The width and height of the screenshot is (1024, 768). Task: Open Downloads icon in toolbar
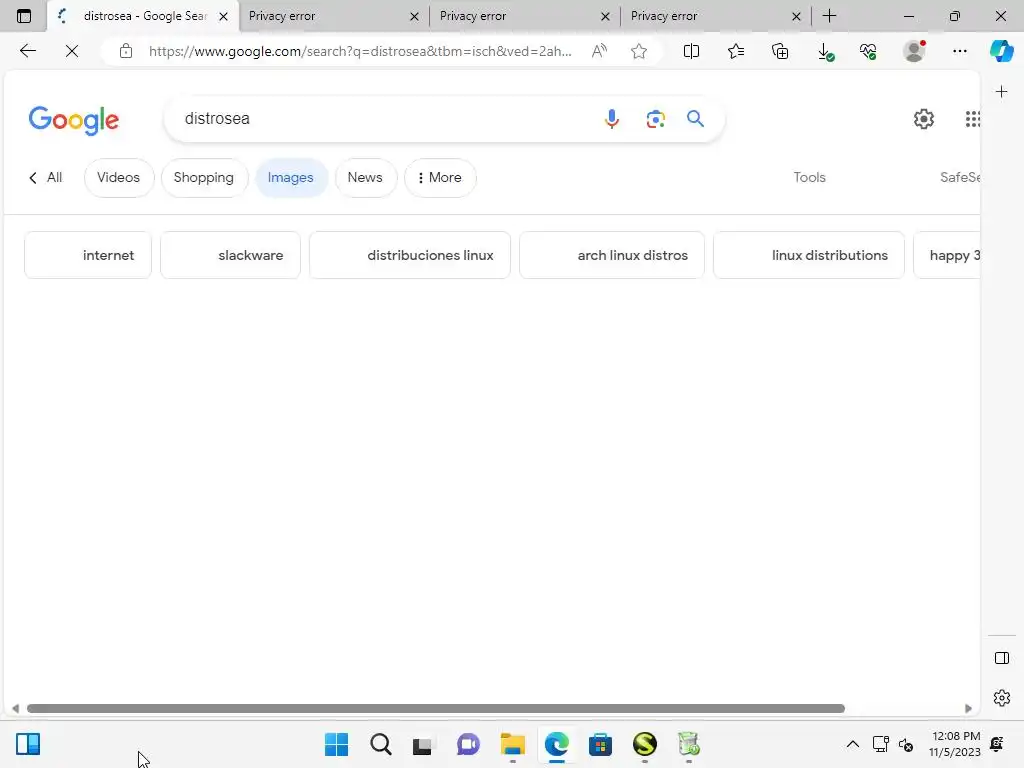coord(825,52)
